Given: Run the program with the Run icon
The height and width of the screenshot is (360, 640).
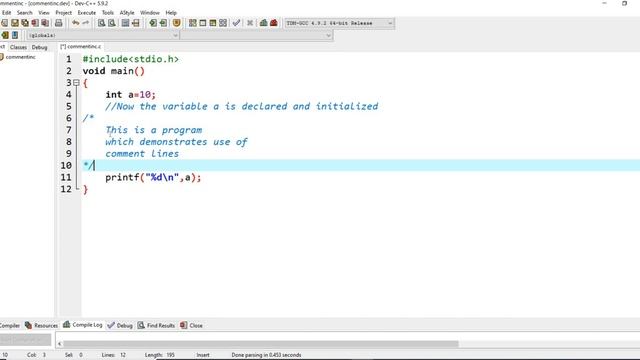Looking at the screenshot, I should (x=203, y=23).
